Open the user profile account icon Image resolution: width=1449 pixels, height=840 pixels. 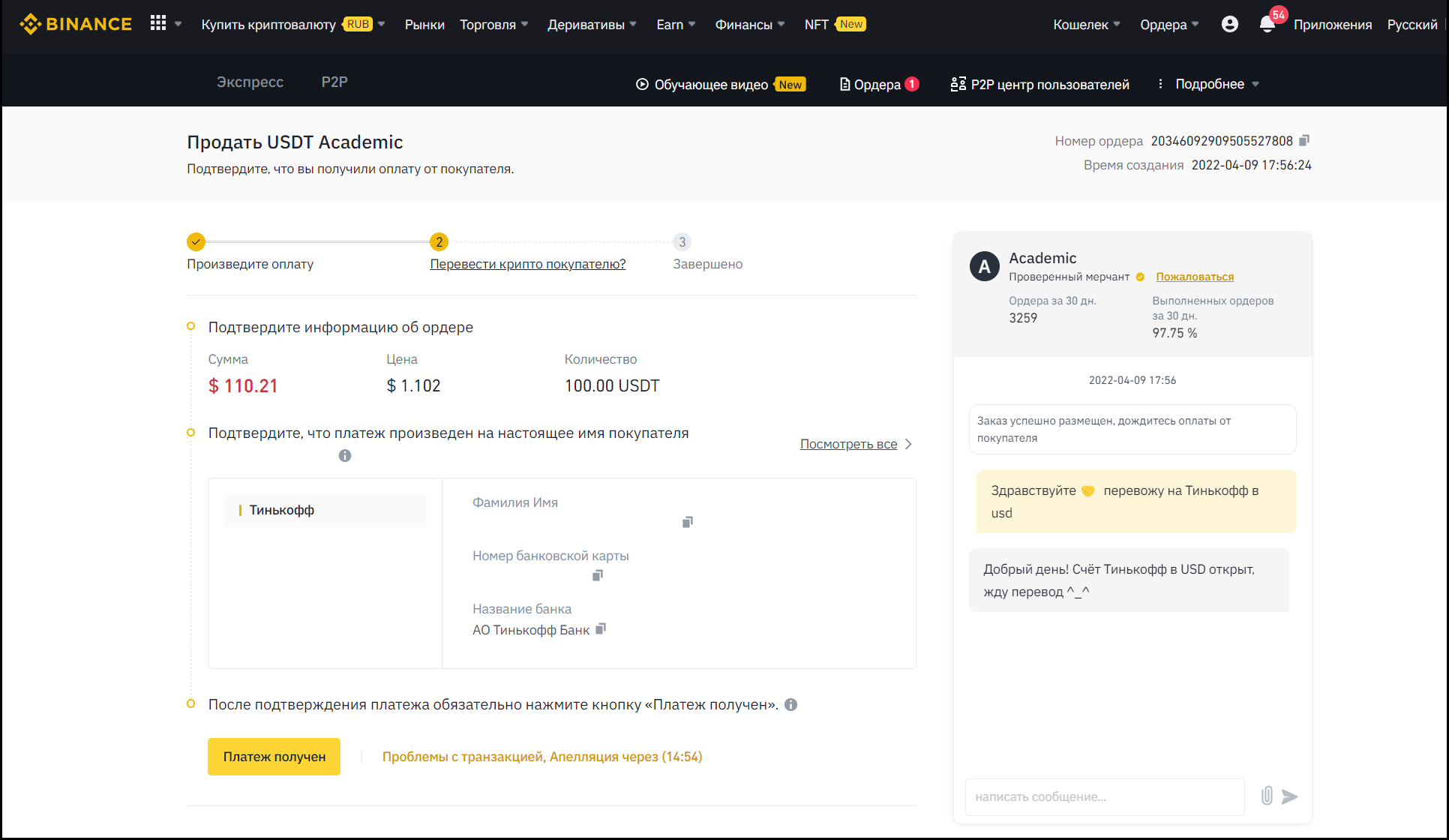[x=1229, y=24]
